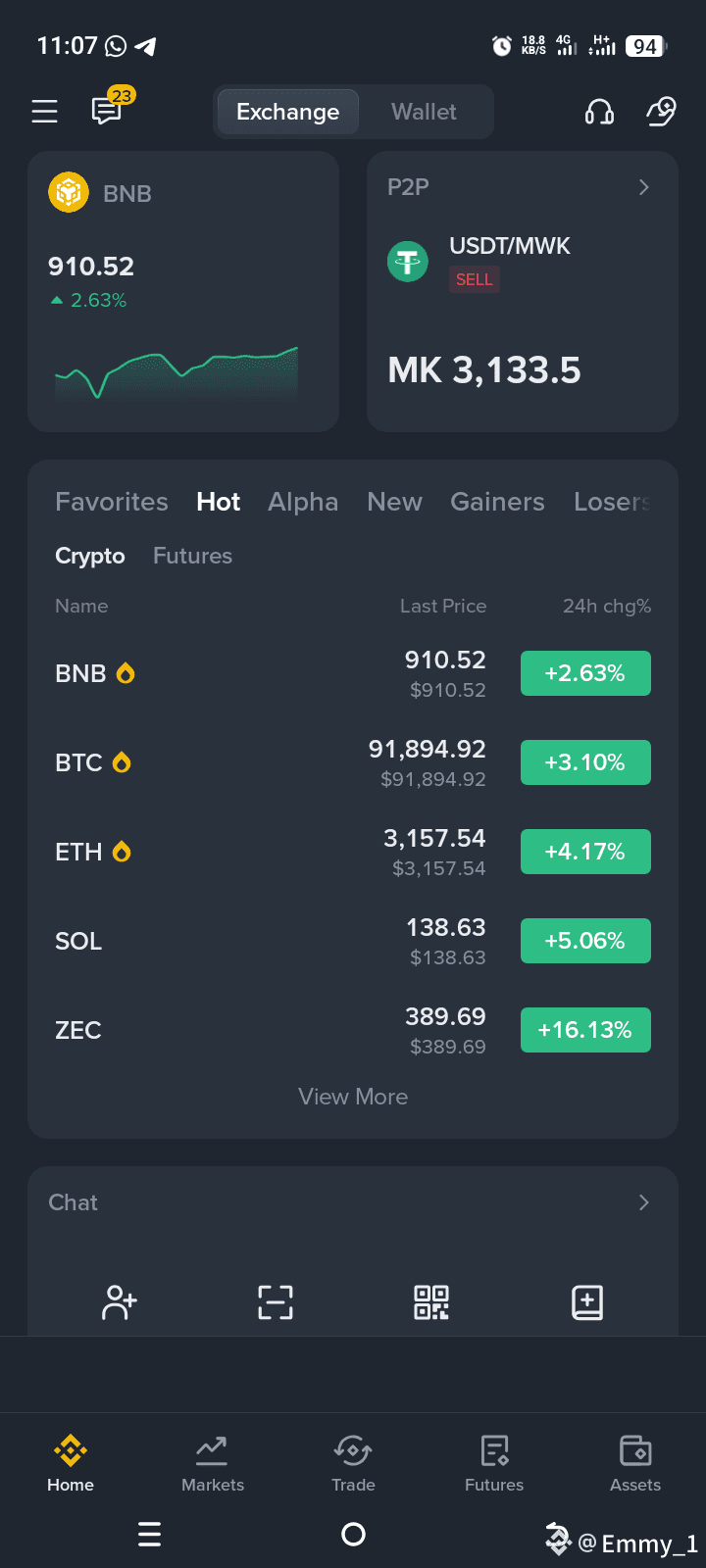Image resolution: width=706 pixels, height=1568 pixels.
Task: Tap the QR code icon in Chat
Action: (x=431, y=1302)
